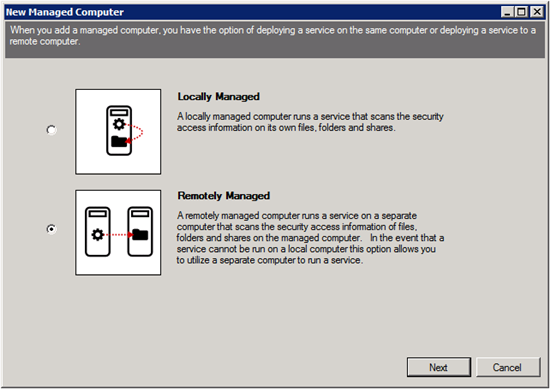Select the Remotely Managed radio button
This screenshot has width=550, height=389.
pyautogui.click(x=52, y=229)
